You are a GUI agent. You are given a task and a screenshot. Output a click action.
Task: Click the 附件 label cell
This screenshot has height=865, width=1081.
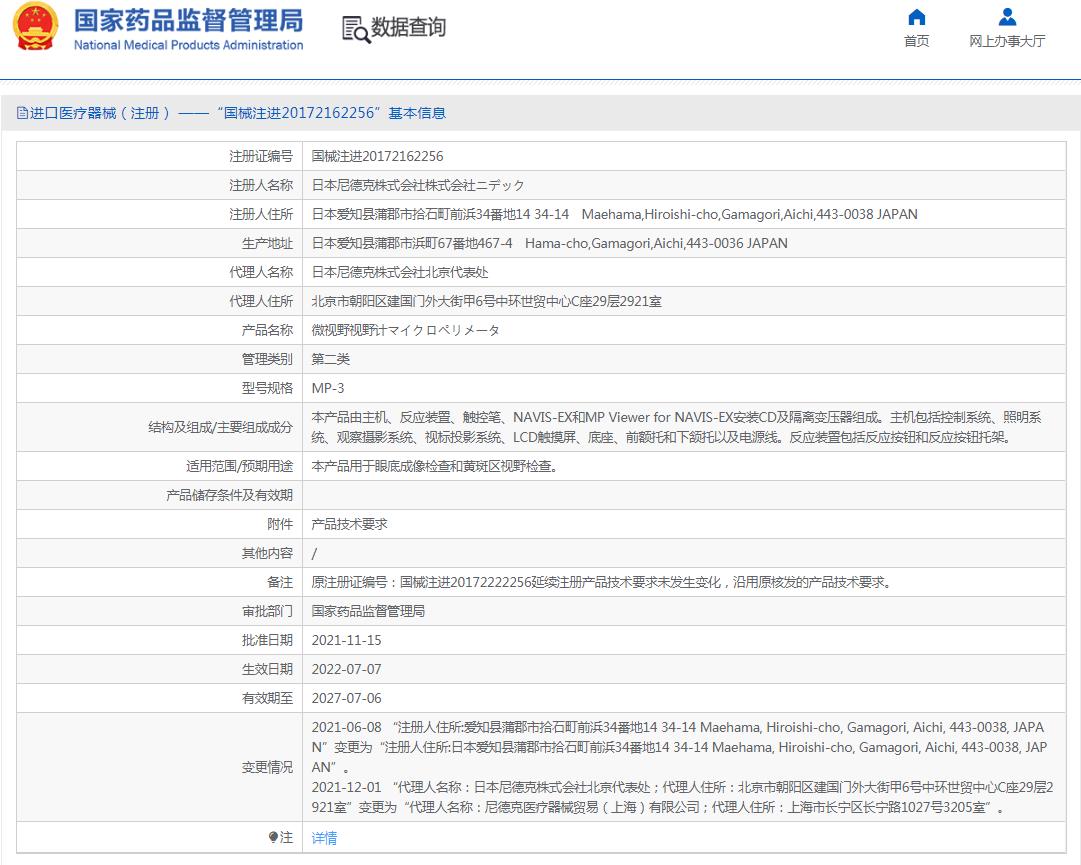pos(159,524)
